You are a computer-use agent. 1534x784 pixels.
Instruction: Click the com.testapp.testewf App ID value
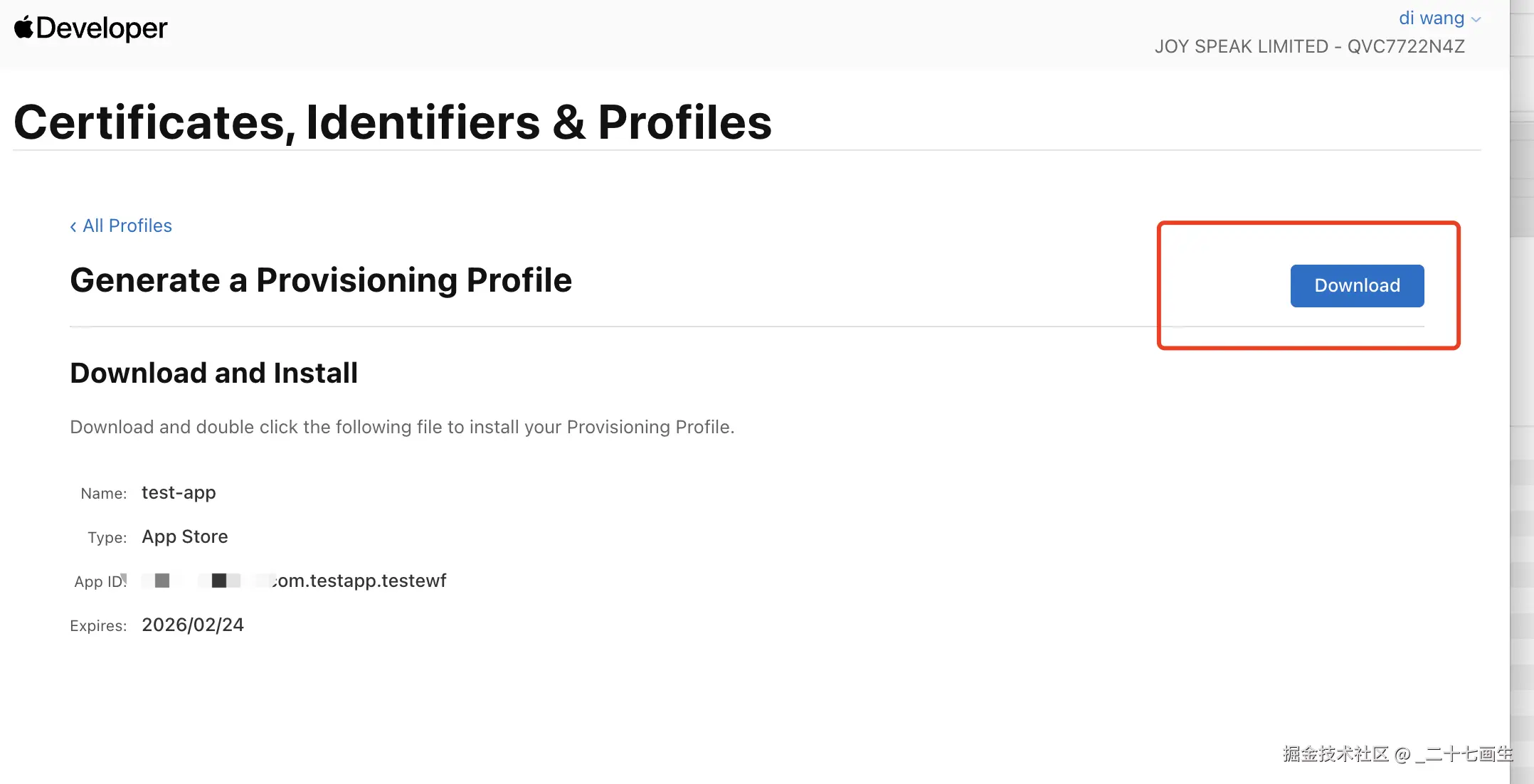[359, 581]
